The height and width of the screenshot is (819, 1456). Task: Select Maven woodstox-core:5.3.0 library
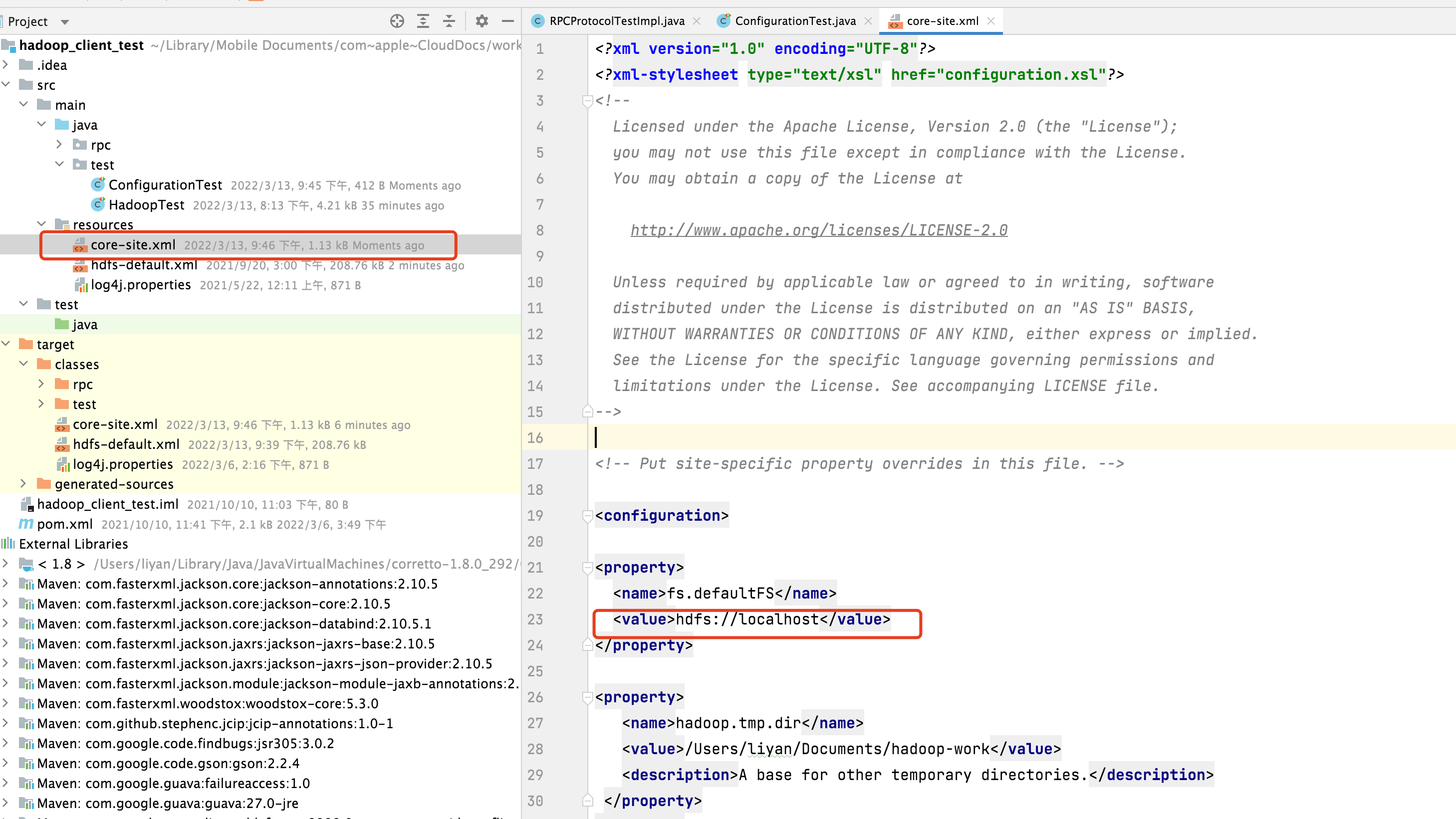click(208, 703)
